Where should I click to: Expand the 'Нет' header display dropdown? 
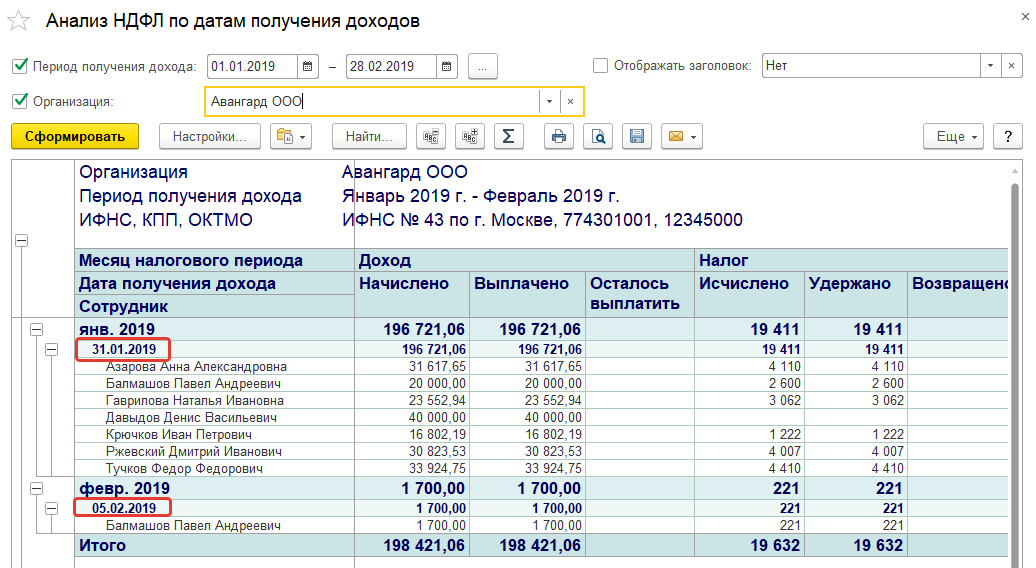pos(989,66)
